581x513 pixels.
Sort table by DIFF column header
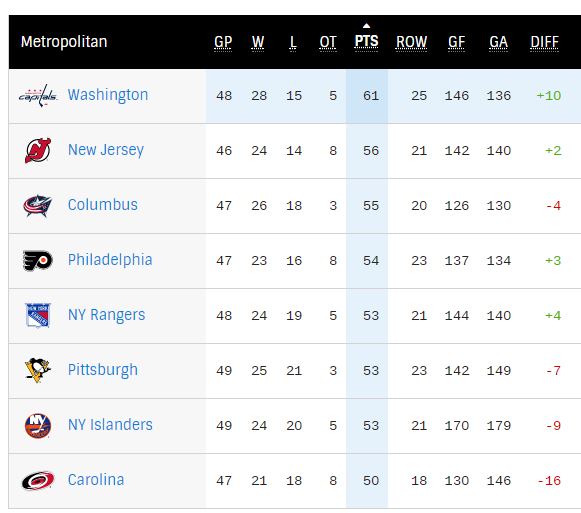click(544, 42)
